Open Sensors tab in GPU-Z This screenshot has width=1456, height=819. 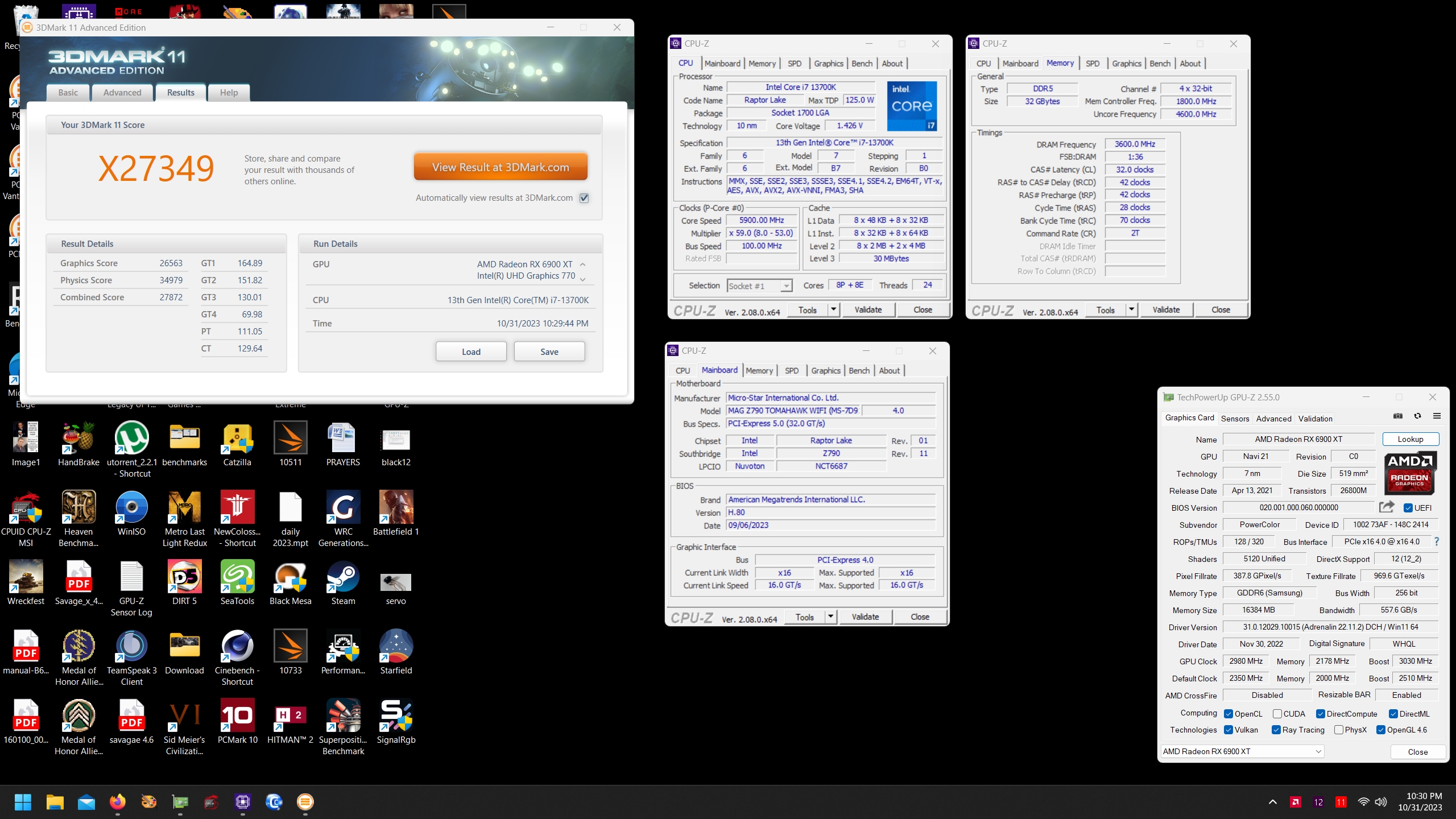(1235, 418)
